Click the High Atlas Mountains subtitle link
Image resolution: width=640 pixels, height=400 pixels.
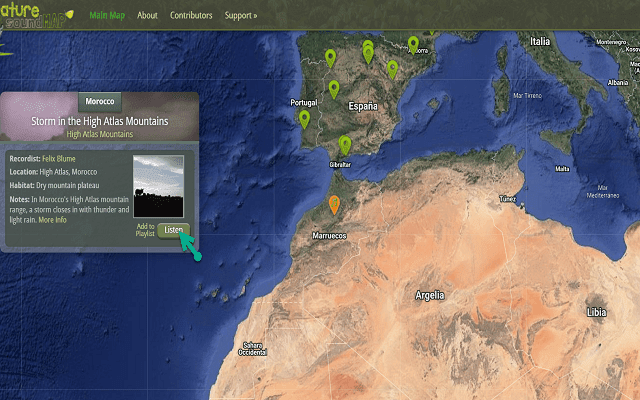100,133
